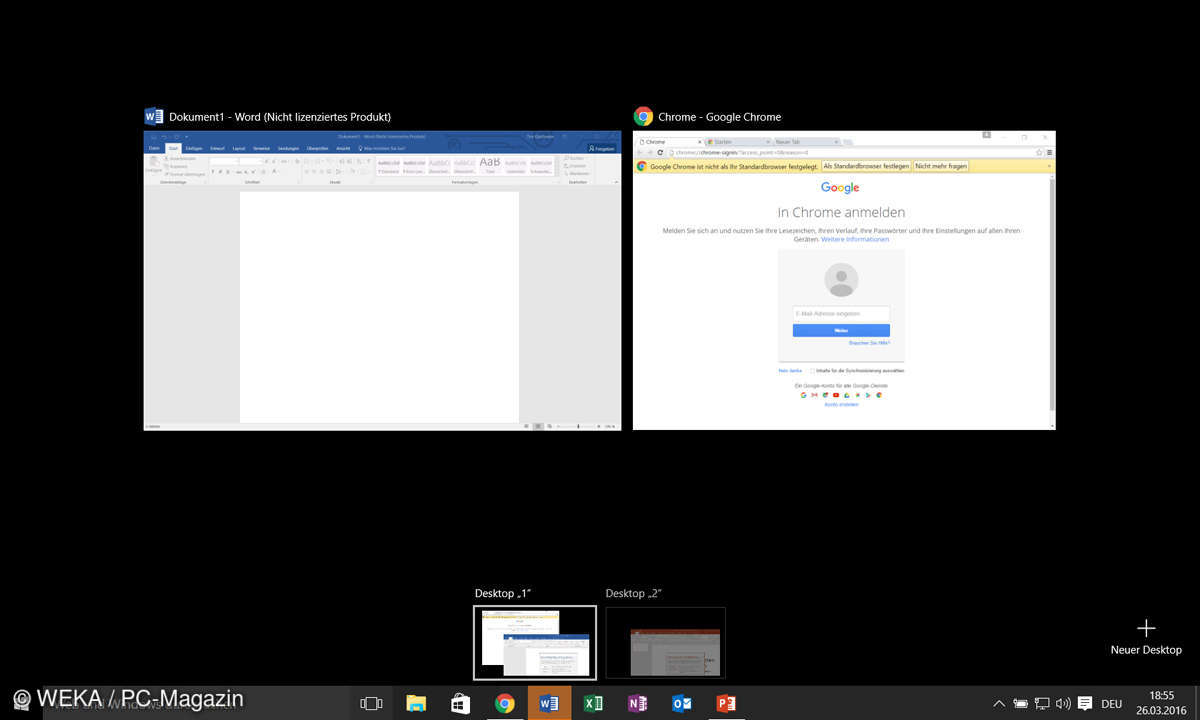Choose the AaB Titel style in Word preview
The height and width of the screenshot is (720, 1200).
(x=489, y=165)
